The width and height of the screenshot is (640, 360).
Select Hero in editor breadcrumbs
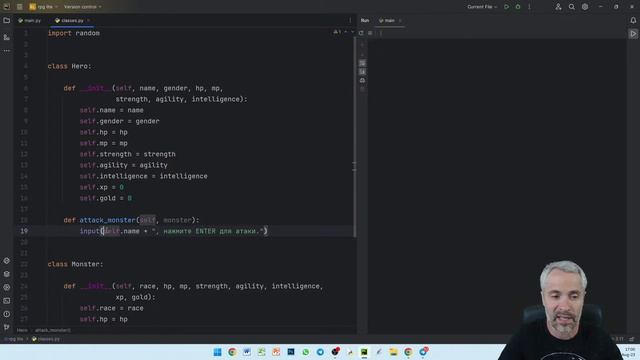pyautogui.click(x=22, y=330)
